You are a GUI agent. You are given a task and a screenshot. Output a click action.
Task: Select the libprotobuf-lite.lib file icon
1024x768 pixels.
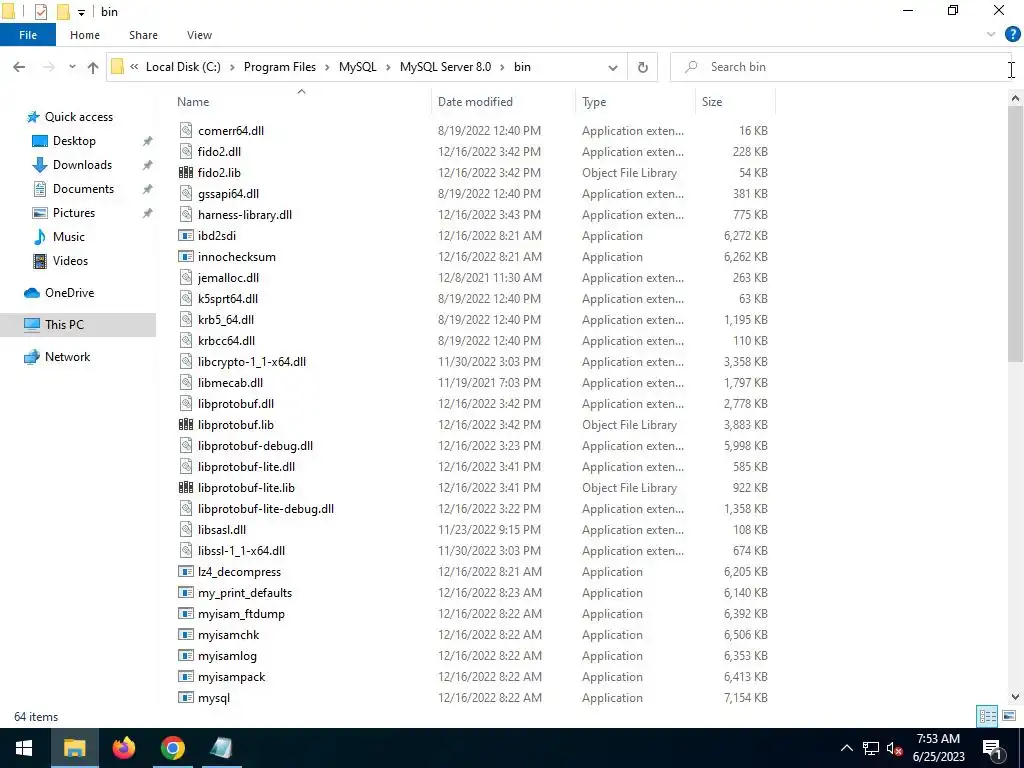tap(186, 488)
